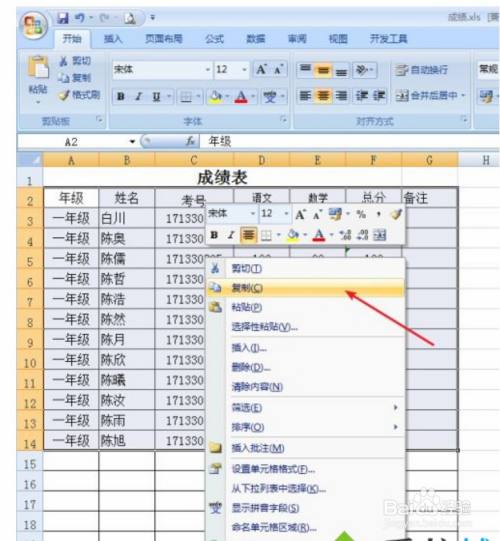Click ribbon fill color bucket swatch
The width and height of the screenshot is (500, 541).
pyautogui.click(x=216, y=97)
